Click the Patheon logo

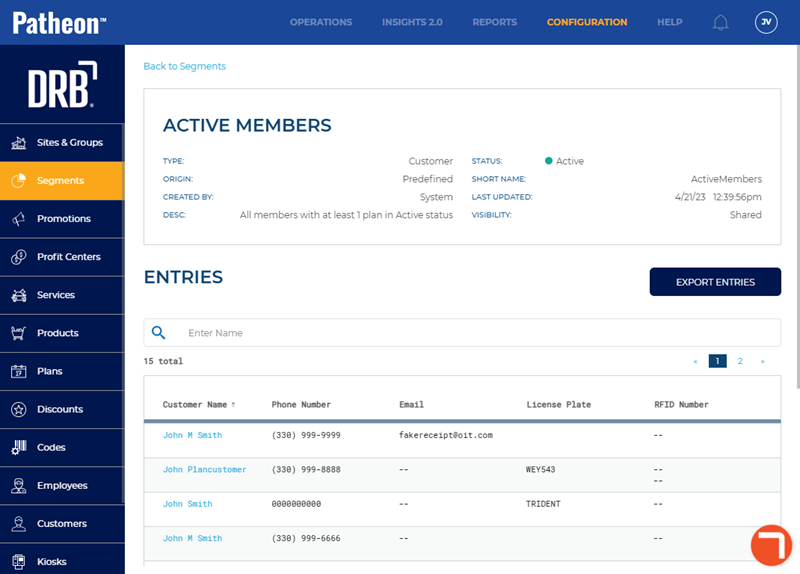[59, 23]
